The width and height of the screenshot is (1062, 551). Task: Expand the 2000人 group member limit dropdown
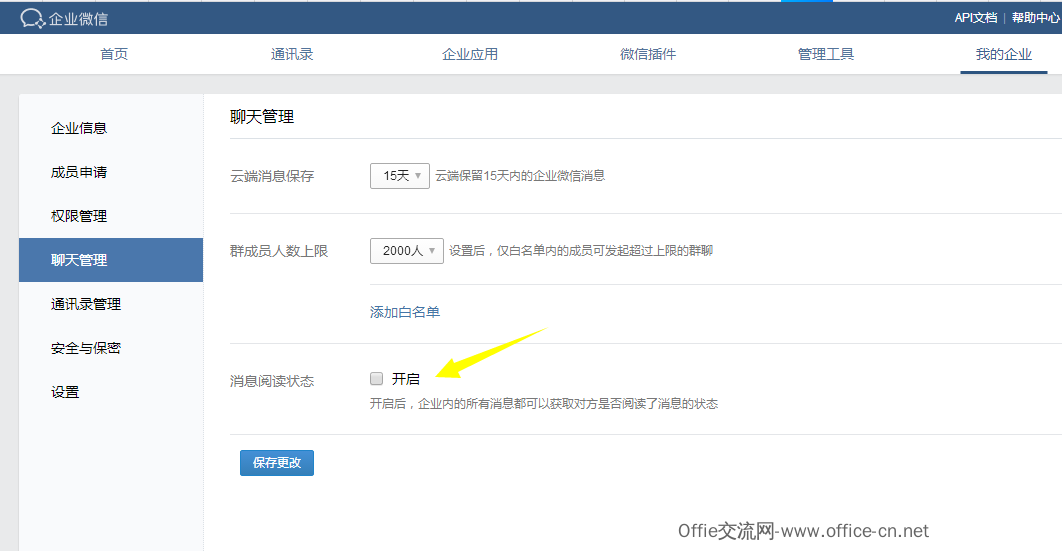(407, 250)
